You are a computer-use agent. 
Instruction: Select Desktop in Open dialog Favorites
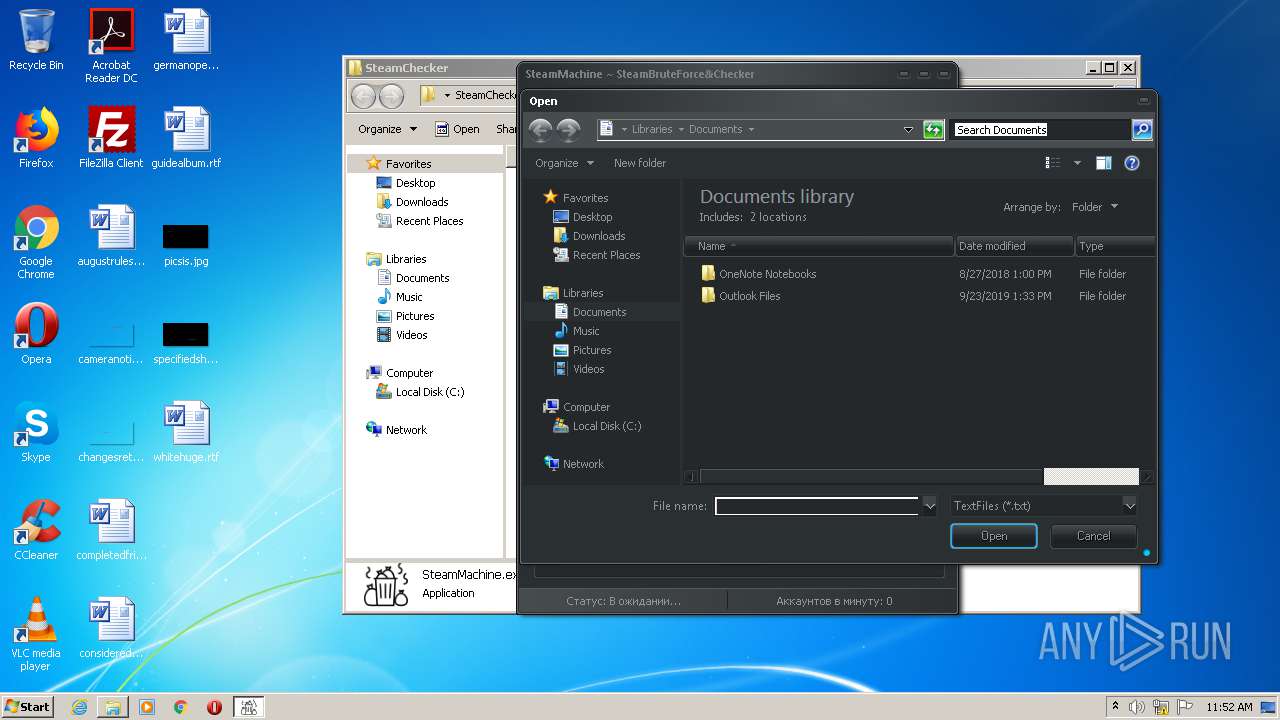click(x=583, y=217)
